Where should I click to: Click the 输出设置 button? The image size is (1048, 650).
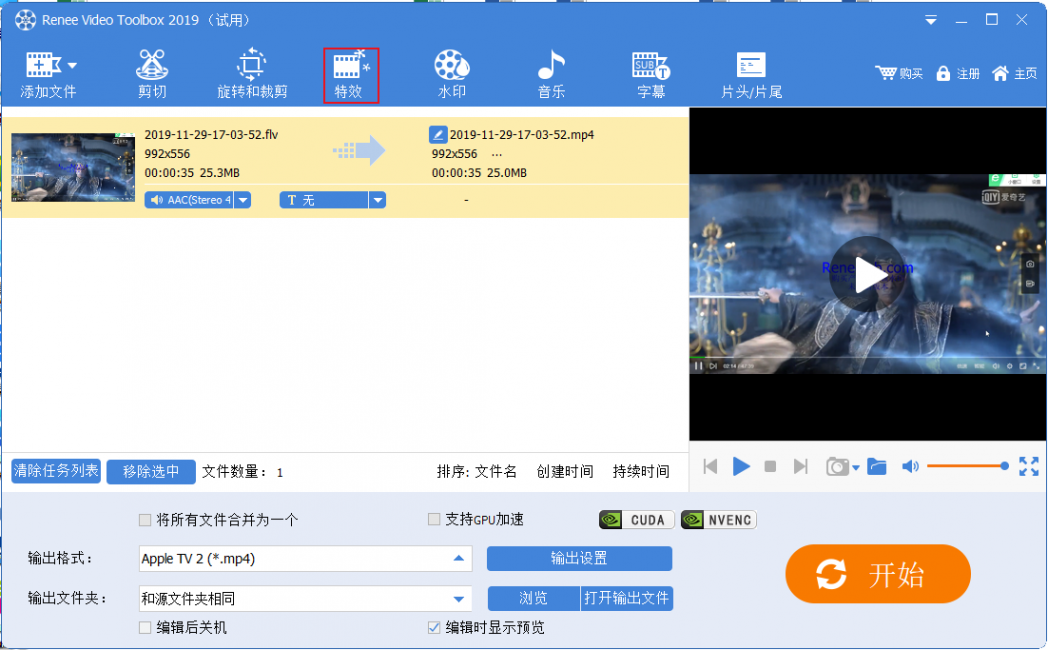click(x=579, y=558)
